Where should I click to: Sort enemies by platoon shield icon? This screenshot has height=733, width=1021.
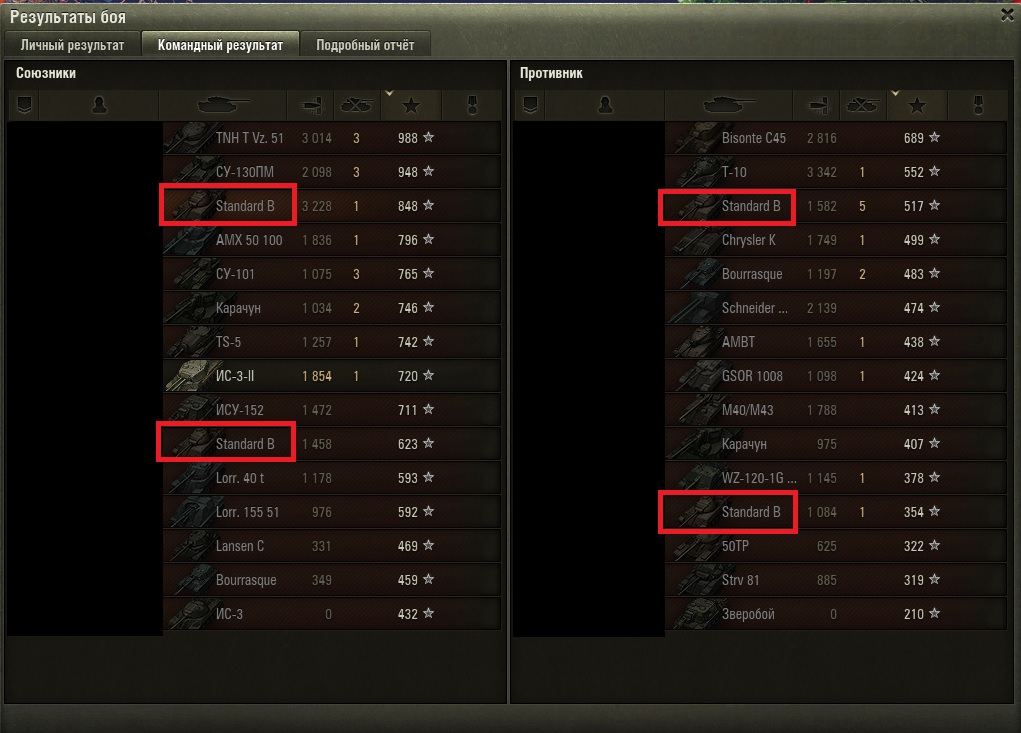click(x=530, y=105)
